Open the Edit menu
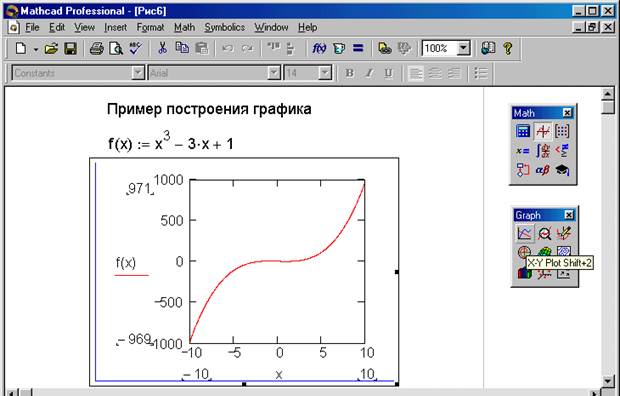The width and height of the screenshot is (620, 396). [57, 27]
